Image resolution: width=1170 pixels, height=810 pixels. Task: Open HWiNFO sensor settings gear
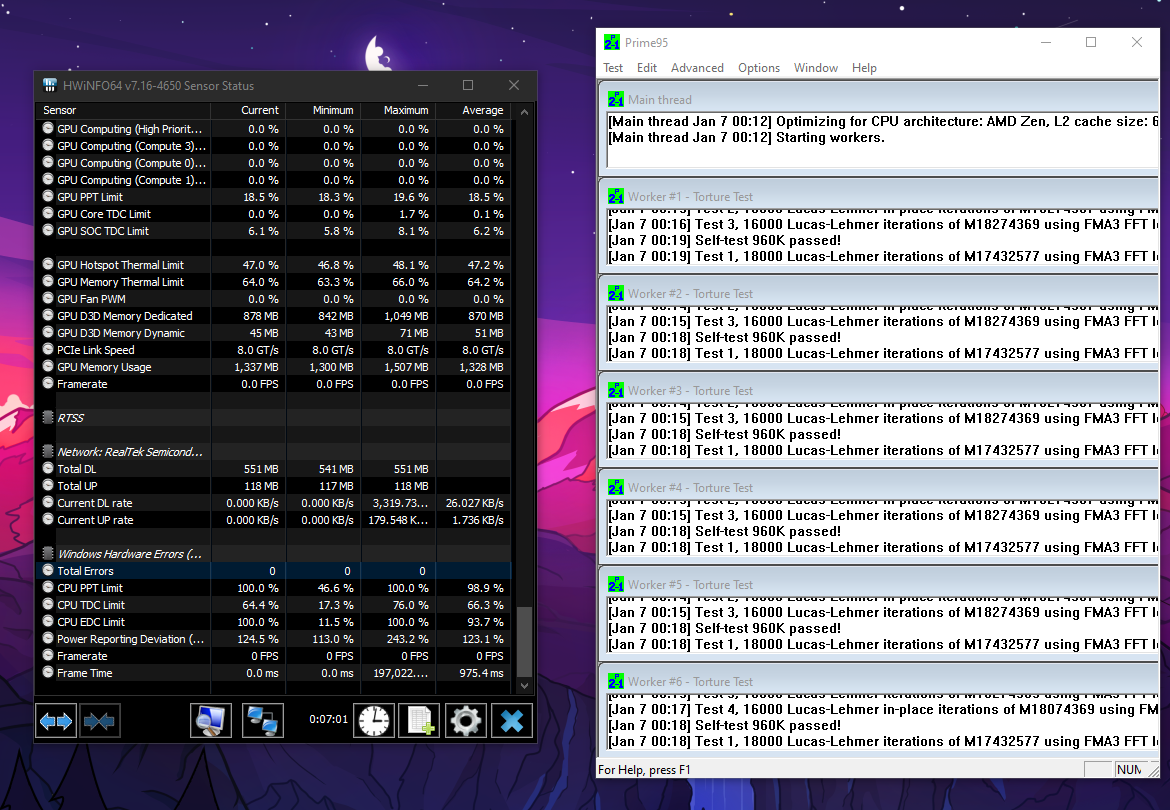[466, 721]
